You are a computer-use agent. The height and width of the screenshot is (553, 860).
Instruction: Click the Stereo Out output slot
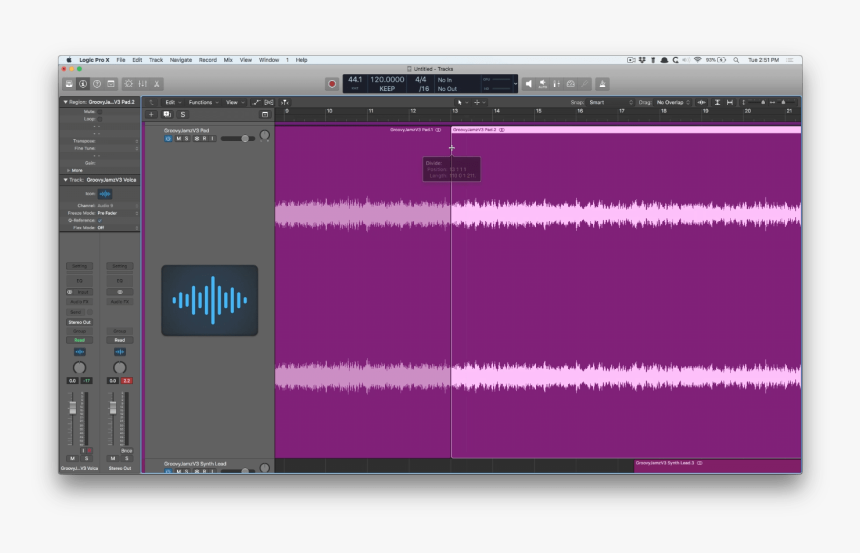80,322
